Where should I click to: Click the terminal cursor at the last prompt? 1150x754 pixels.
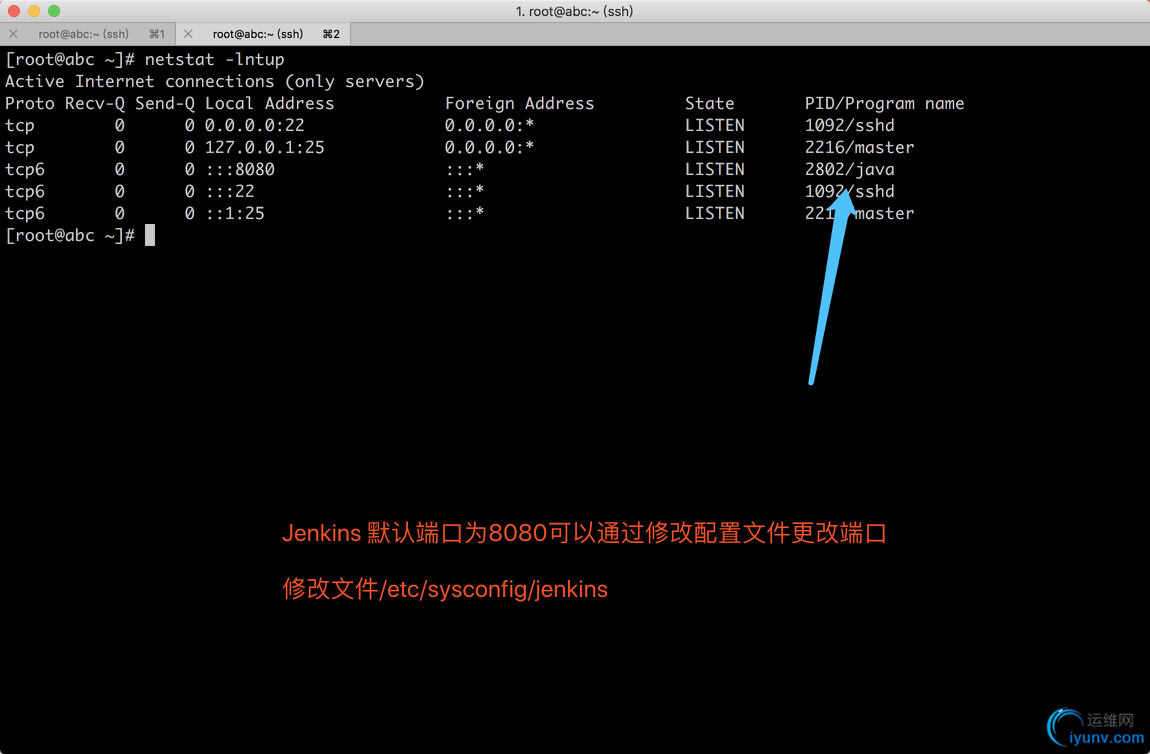[150, 235]
